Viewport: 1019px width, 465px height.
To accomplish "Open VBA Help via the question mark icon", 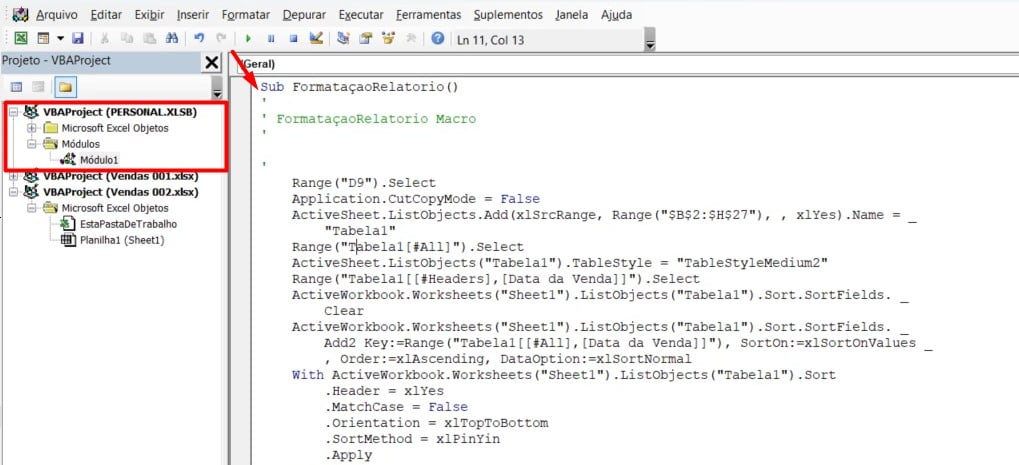I will coord(438,38).
